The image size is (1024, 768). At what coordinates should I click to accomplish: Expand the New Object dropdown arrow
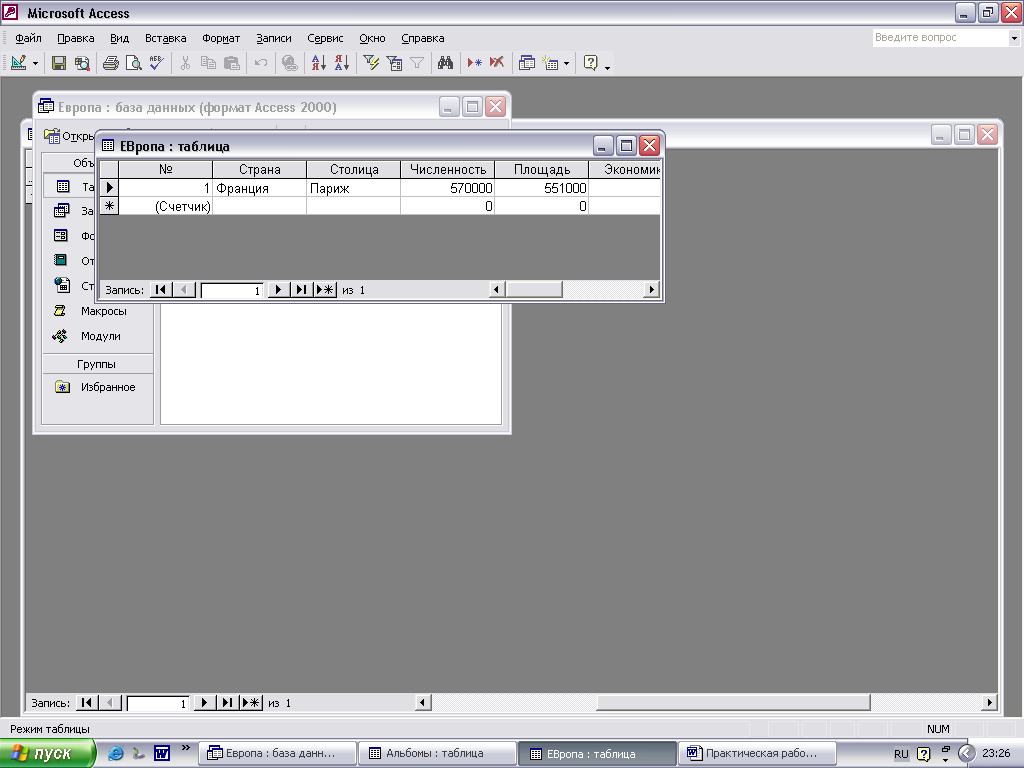point(566,63)
